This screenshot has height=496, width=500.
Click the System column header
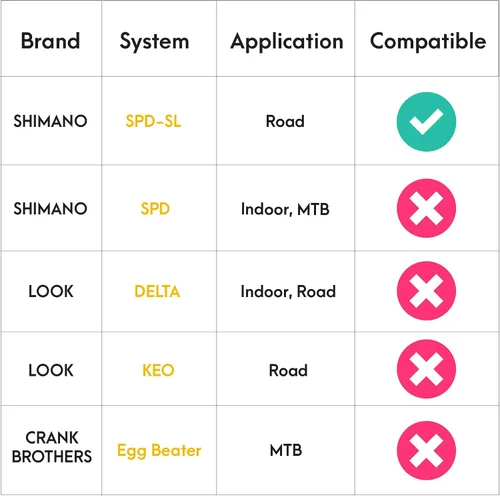click(x=155, y=42)
